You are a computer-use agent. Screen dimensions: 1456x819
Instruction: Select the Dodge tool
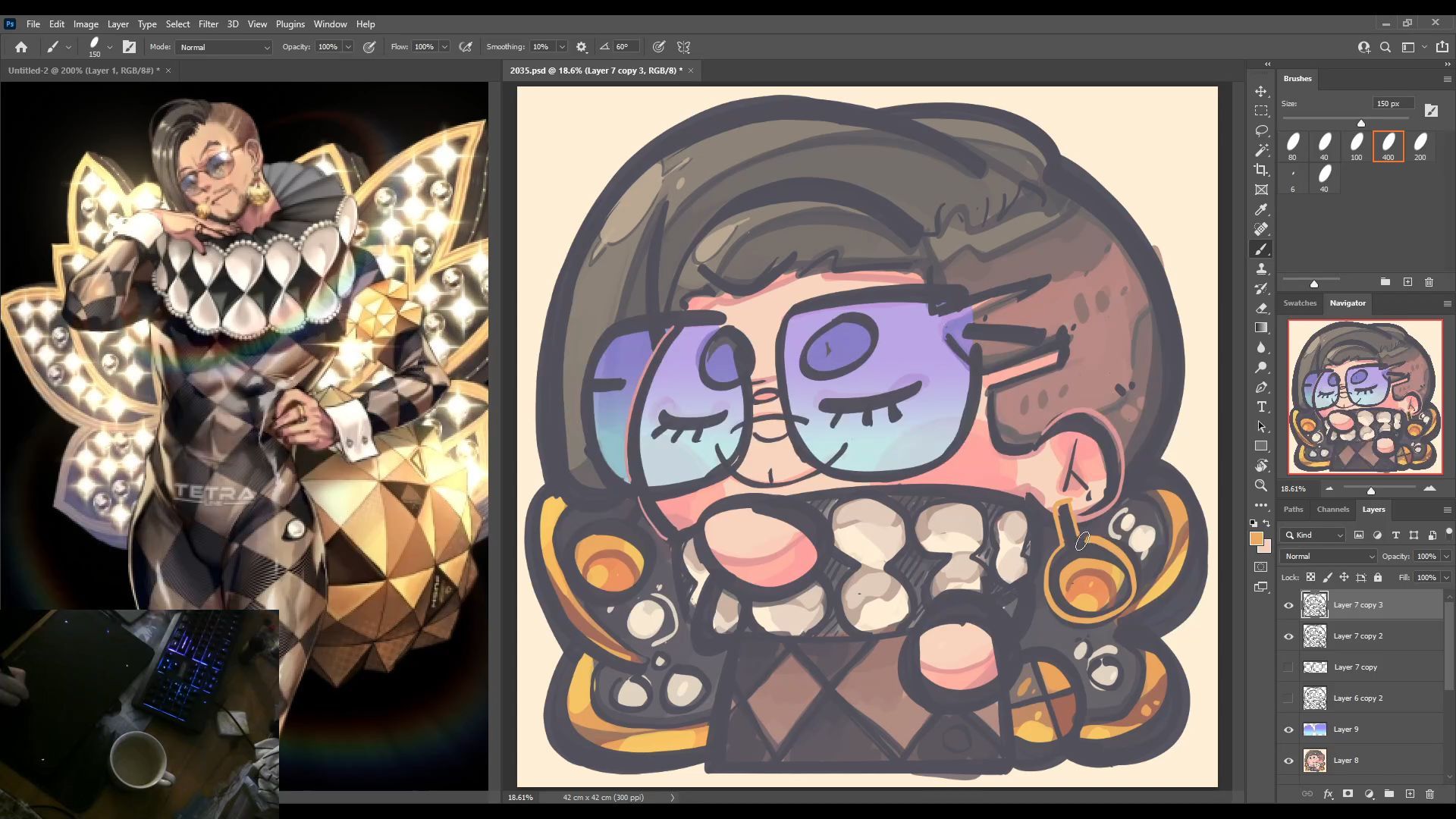click(x=1261, y=367)
